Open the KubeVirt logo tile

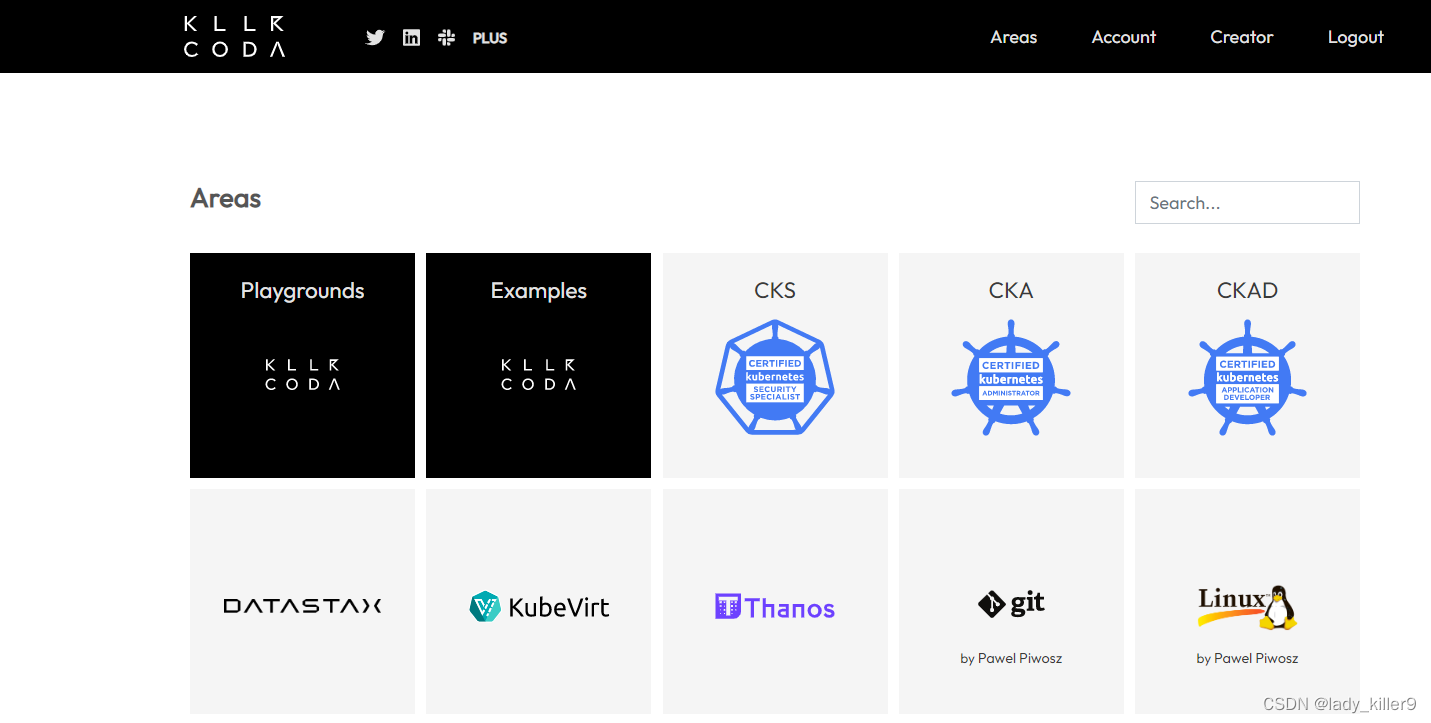pyautogui.click(x=538, y=601)
